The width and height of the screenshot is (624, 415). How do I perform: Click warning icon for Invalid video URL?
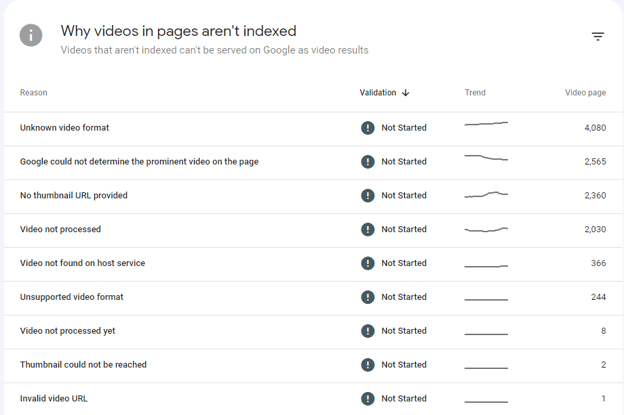[368, 398]
